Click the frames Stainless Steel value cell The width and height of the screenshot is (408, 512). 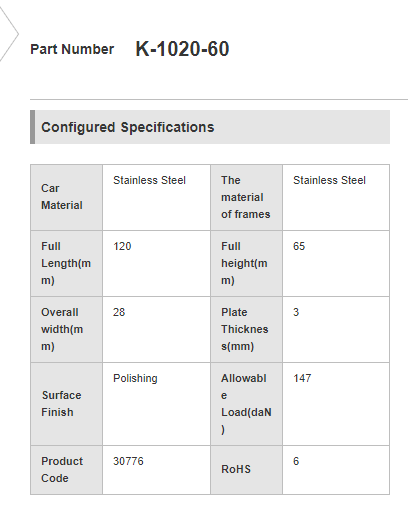click(x=336, y=197)
